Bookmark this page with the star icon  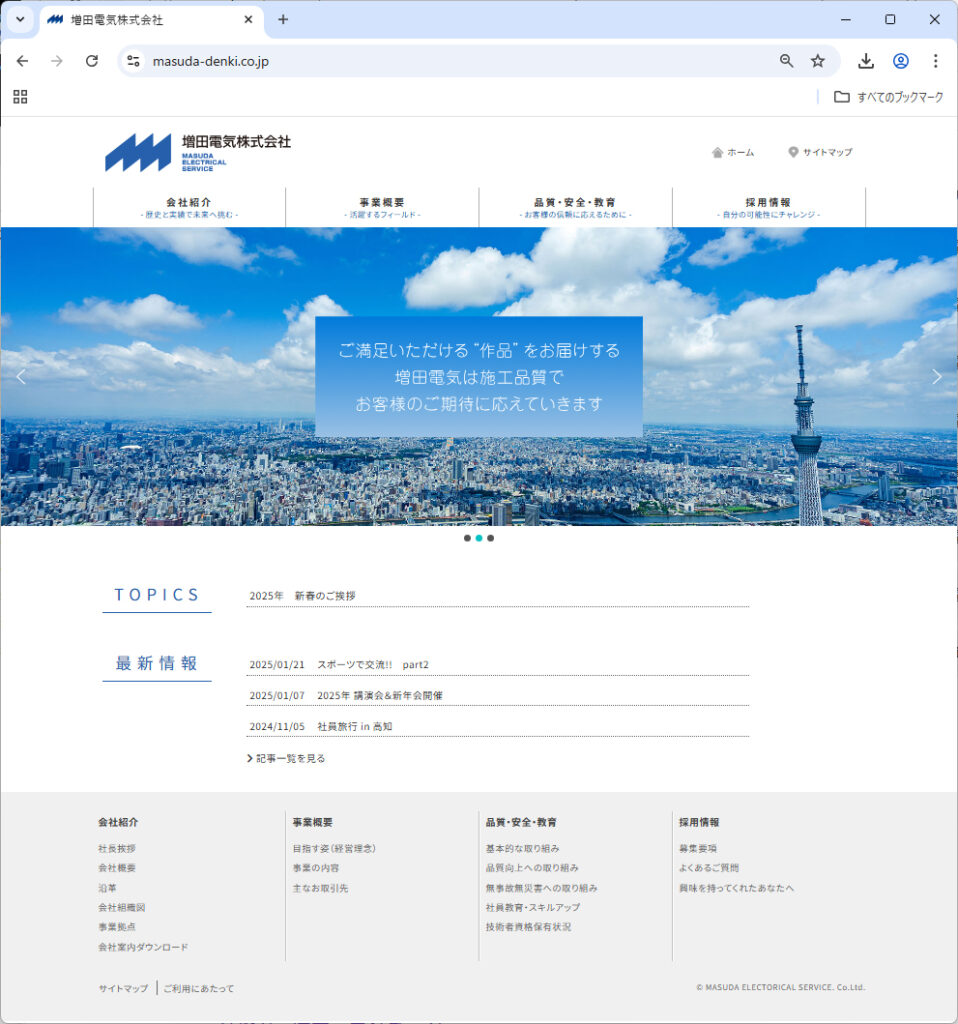(x=818, y=61)
